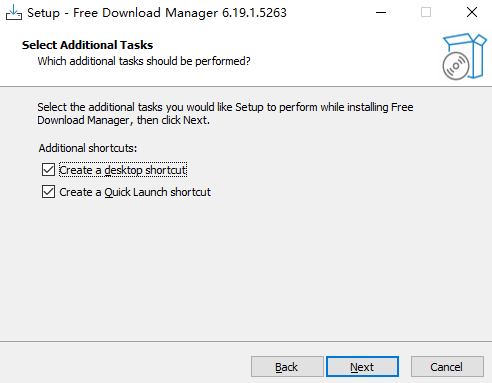Viewport: 492px width, 383px height.
Task: Click the 'Select Additional Tasks' heading
Action: (x=87, y=45)
